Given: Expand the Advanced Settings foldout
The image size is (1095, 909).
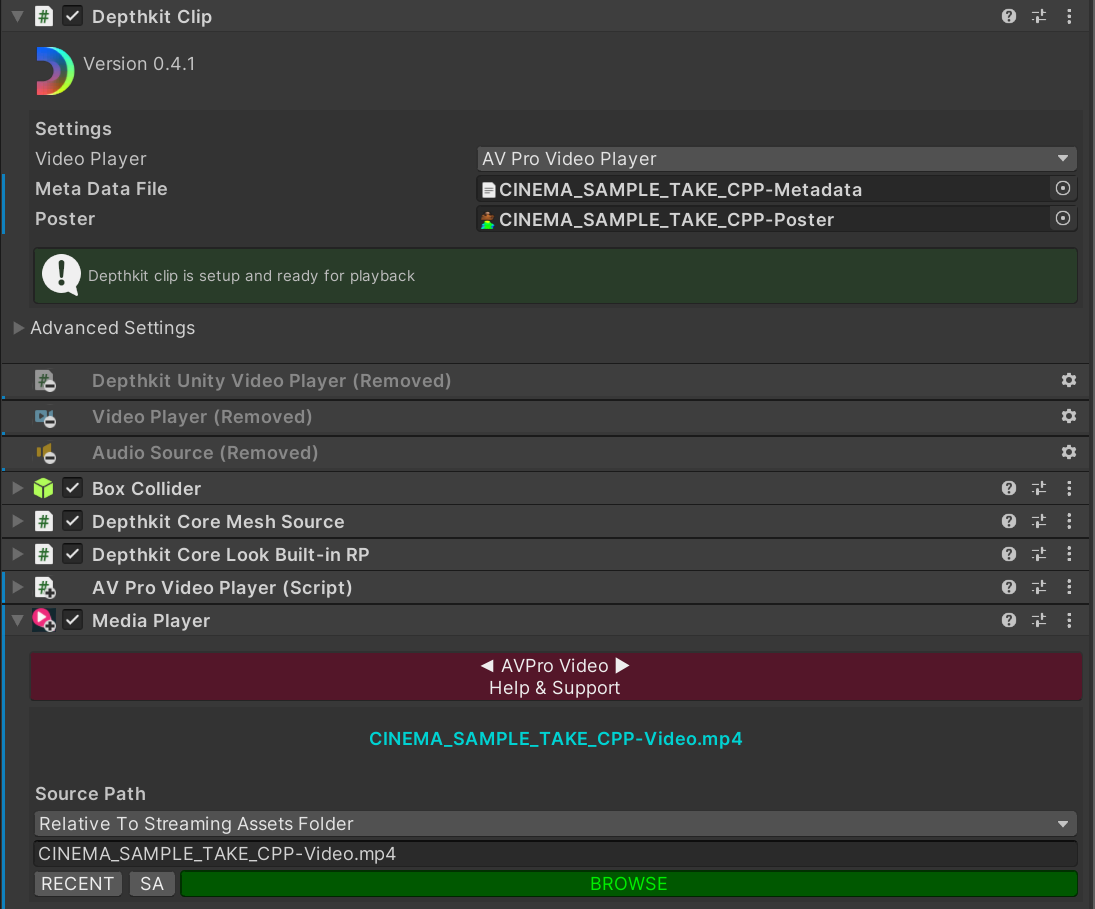Looking at the screenshot, I should point(19,328).
